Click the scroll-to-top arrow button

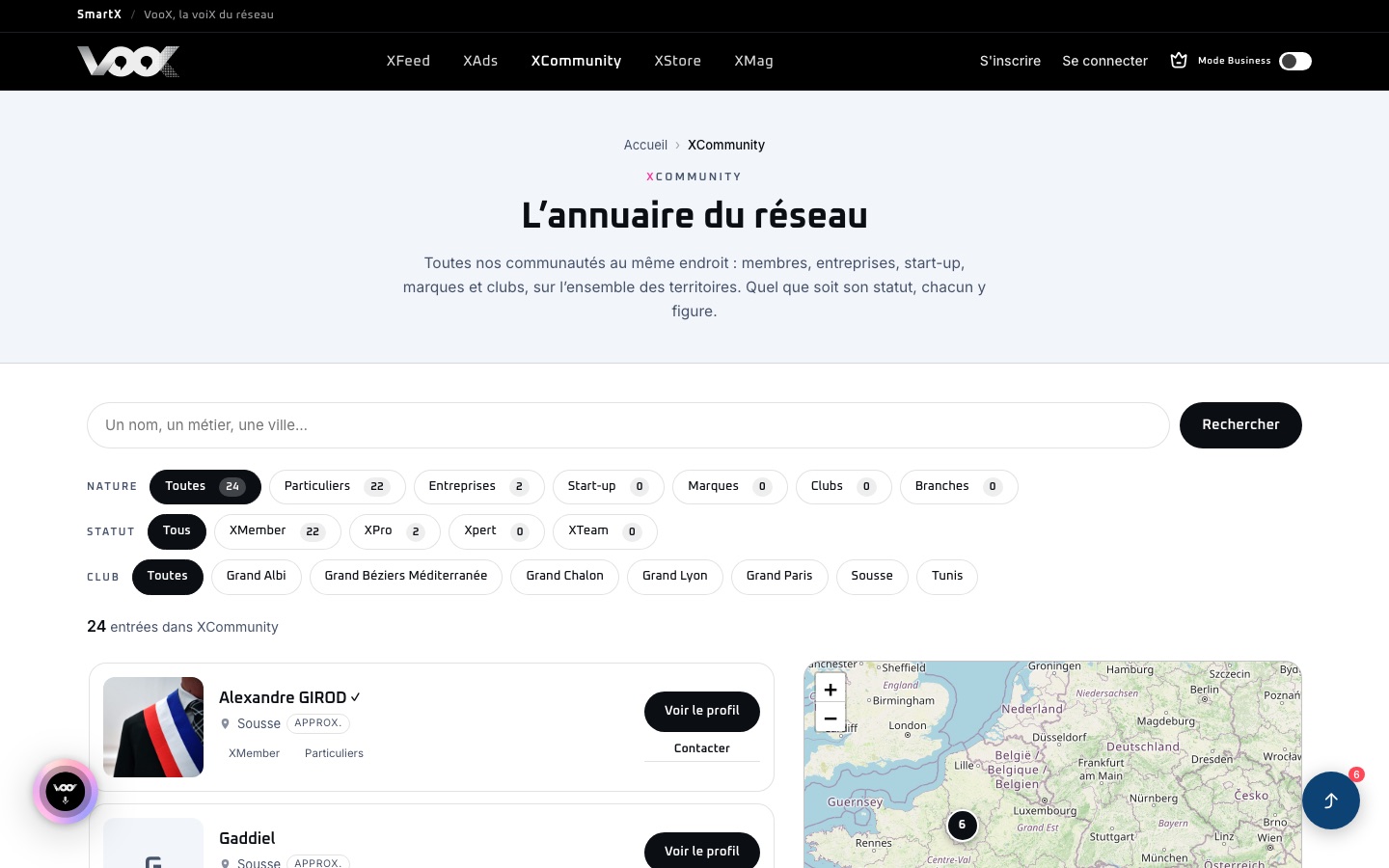point(1331,800)
